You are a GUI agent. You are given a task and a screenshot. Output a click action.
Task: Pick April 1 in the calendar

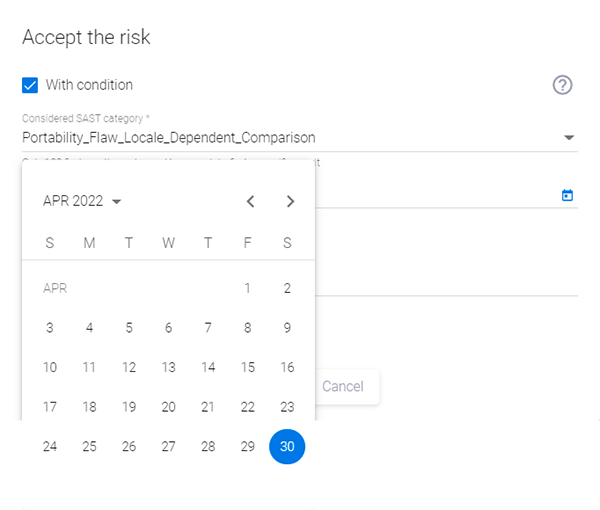point(247,288)
